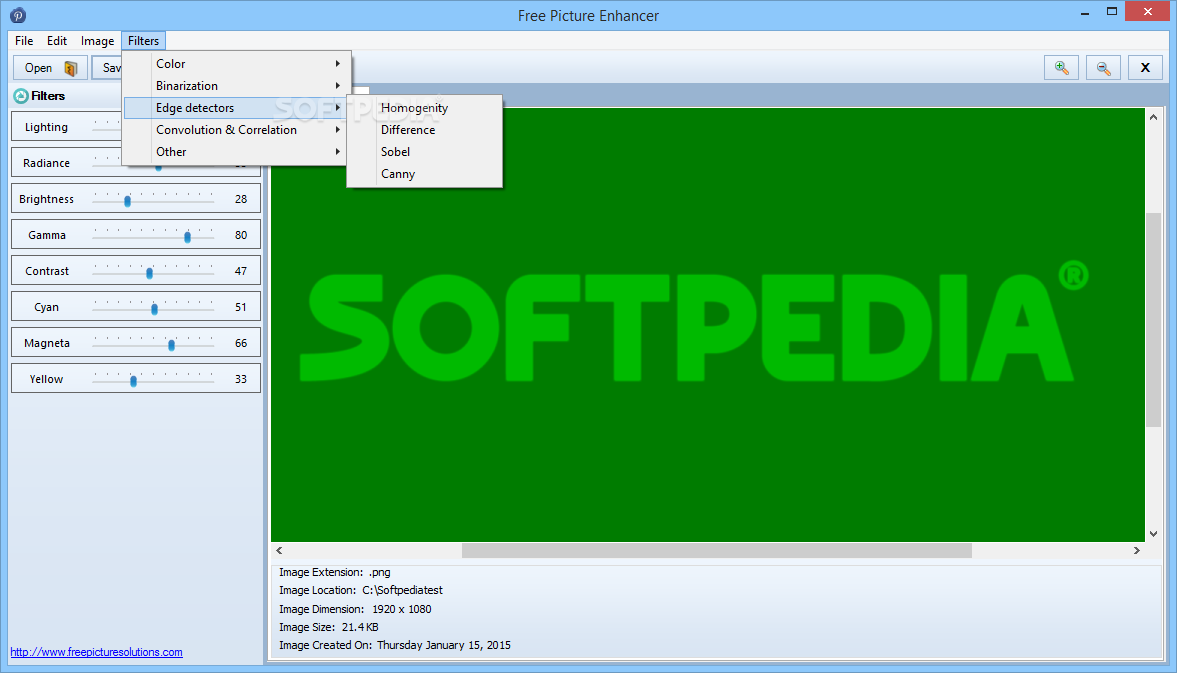Click the Brightness slider handle

pos(128,201)
